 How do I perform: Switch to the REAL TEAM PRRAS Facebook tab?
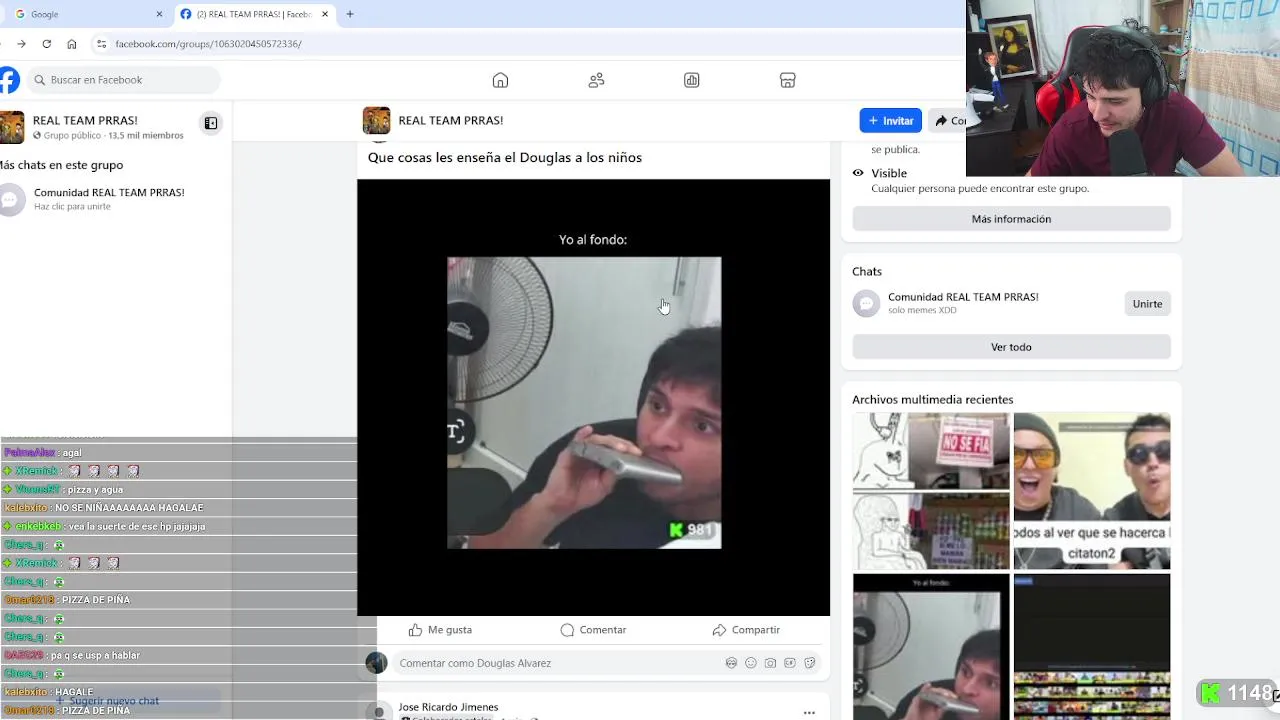coord(254,14)
